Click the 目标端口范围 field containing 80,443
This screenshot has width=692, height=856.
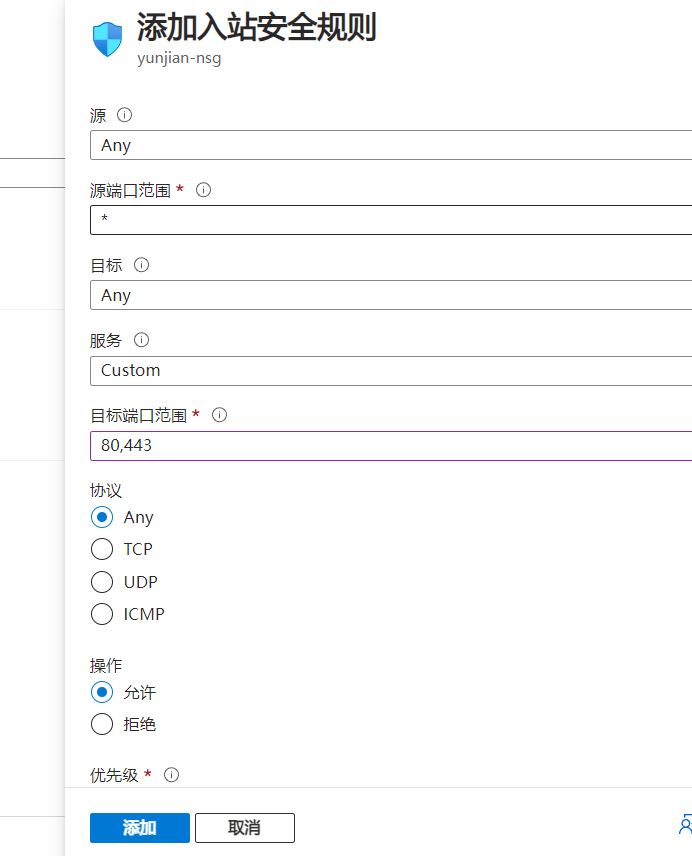[x=390, y=445]
